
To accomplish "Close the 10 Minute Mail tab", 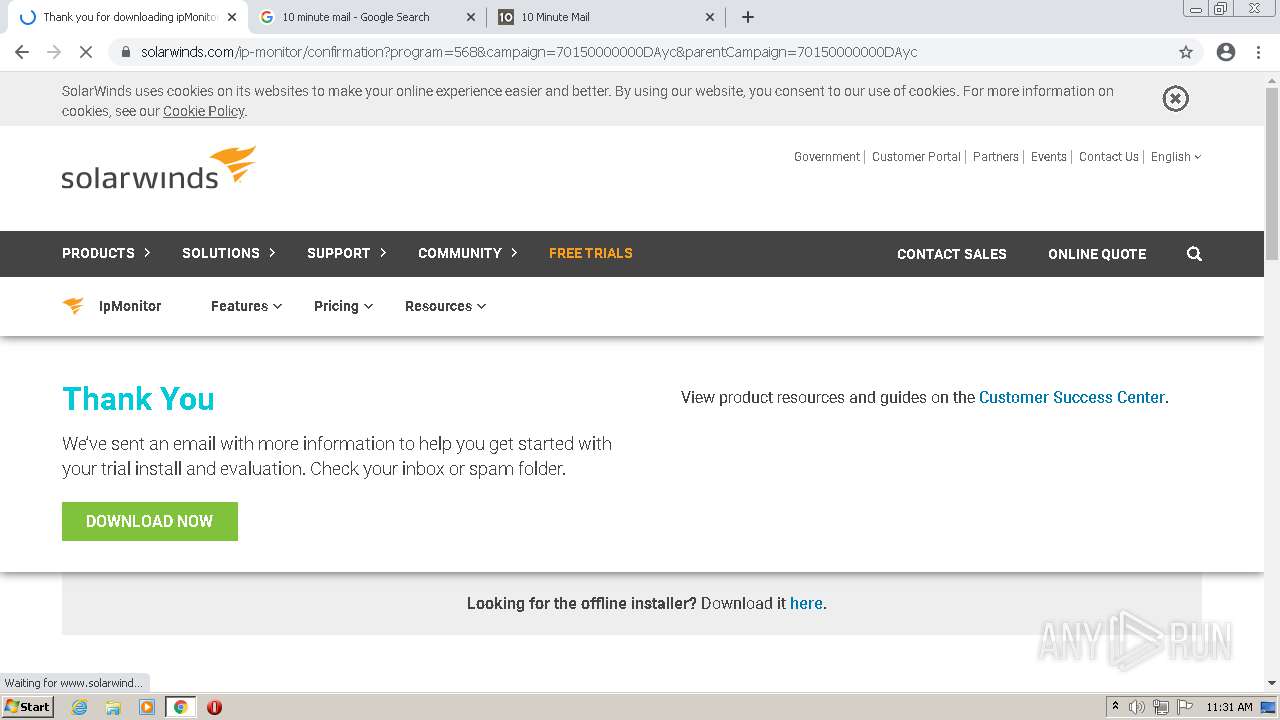I will click(x=710, y=17).
